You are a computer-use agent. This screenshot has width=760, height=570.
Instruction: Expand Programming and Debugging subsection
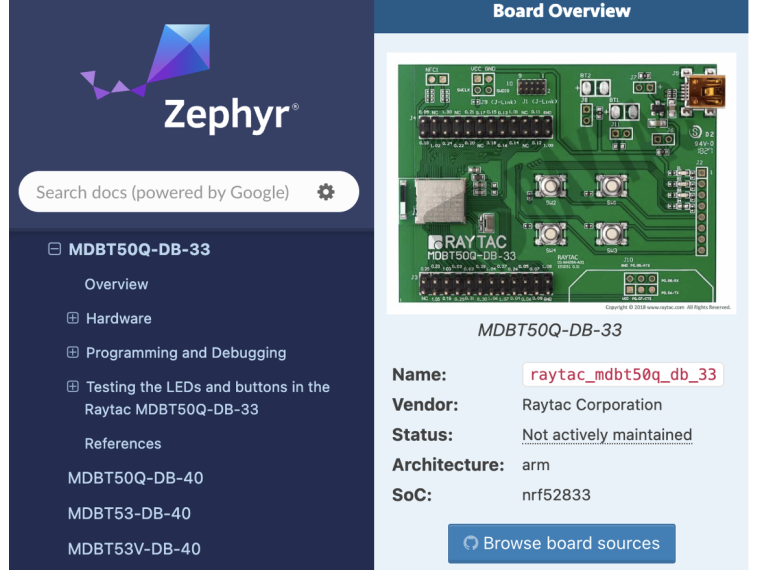point(72,353)
